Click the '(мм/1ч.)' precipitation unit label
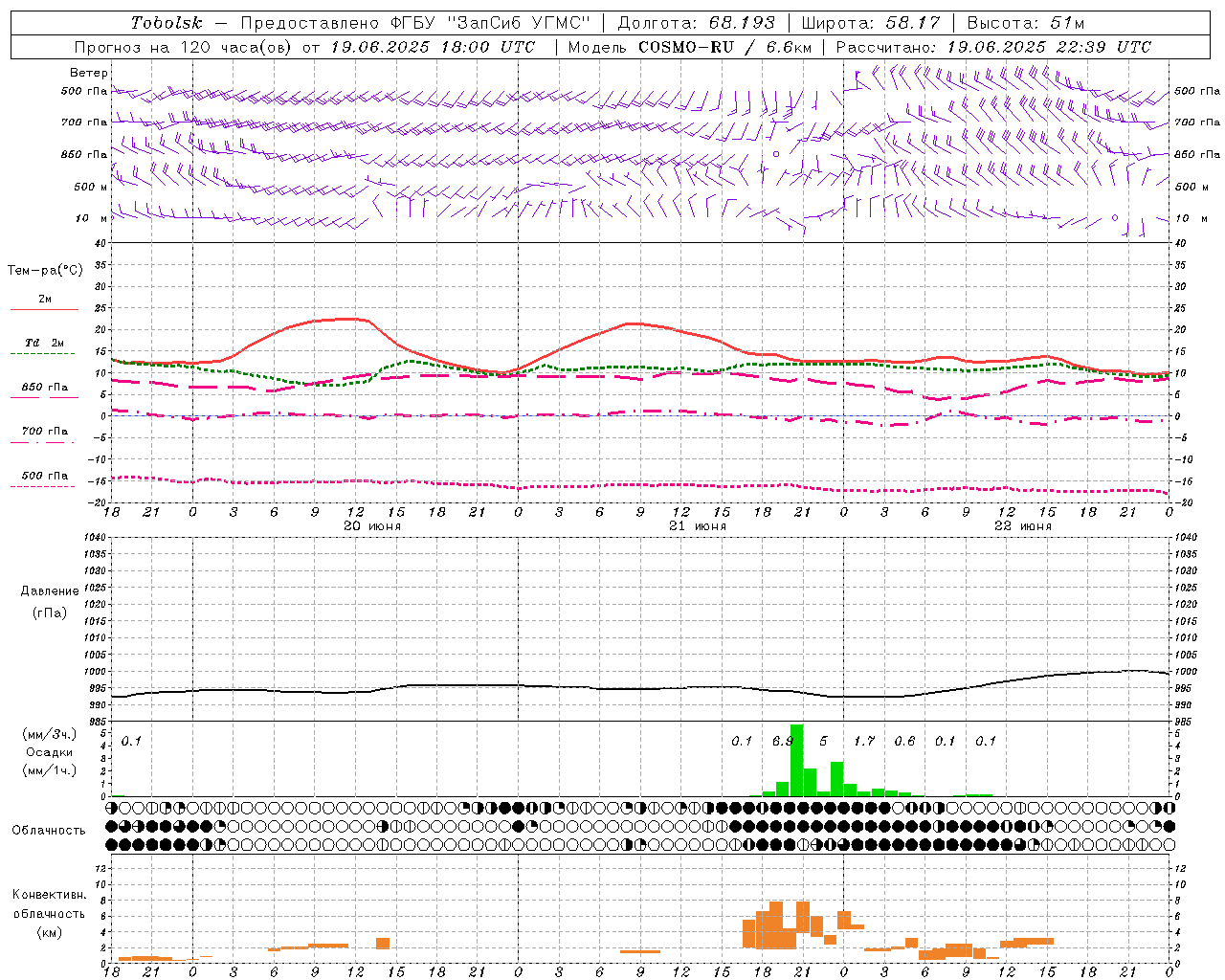Image resolution: width=1225 pixels, height=980 pixels. (49, 770)
